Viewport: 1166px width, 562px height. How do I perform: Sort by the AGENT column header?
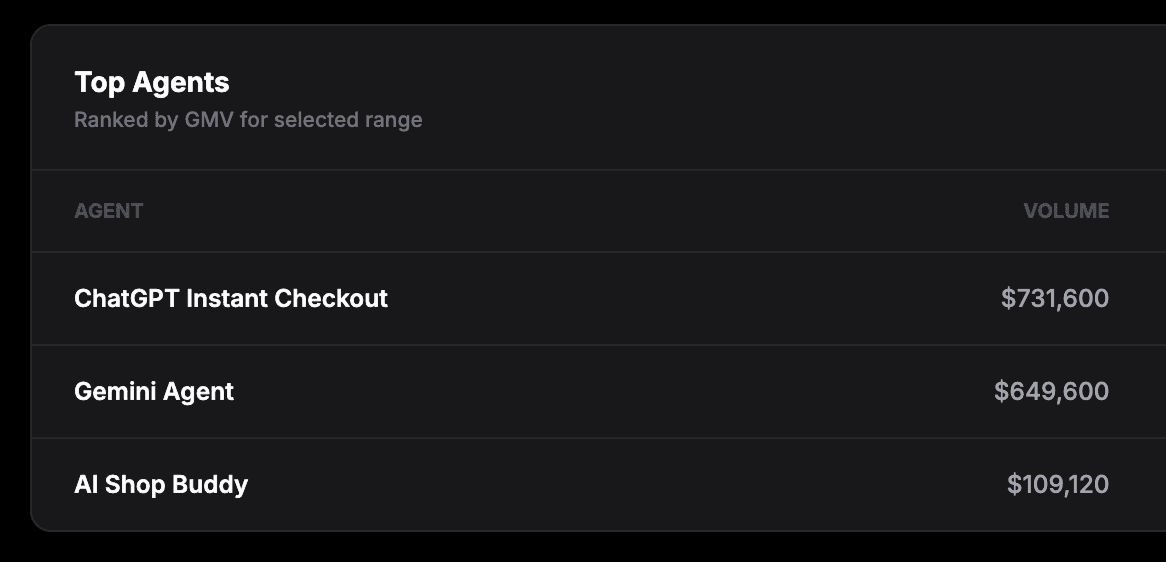click(109, 211)
